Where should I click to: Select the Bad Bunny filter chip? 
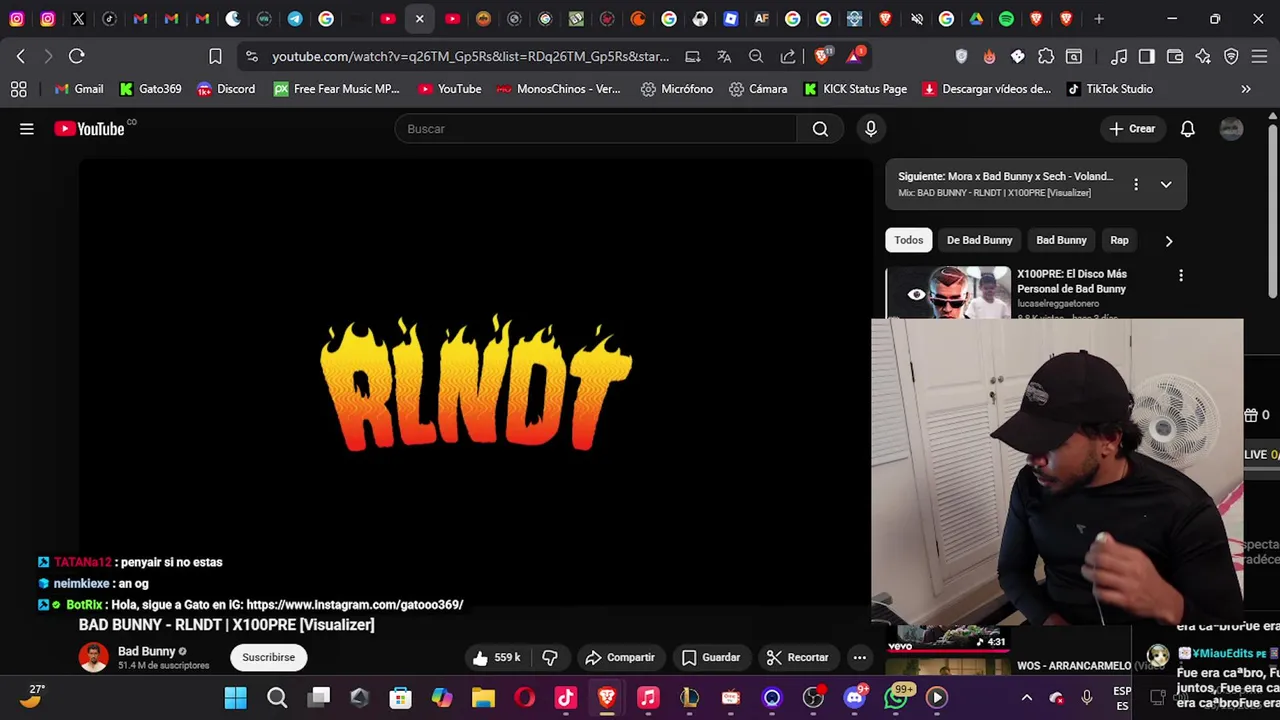[x=1061, y=240]
